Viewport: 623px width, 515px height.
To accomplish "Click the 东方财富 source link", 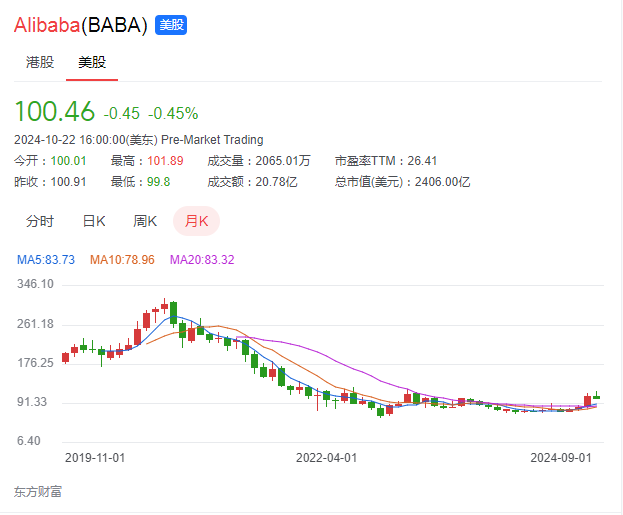I will tap(38, 492).
